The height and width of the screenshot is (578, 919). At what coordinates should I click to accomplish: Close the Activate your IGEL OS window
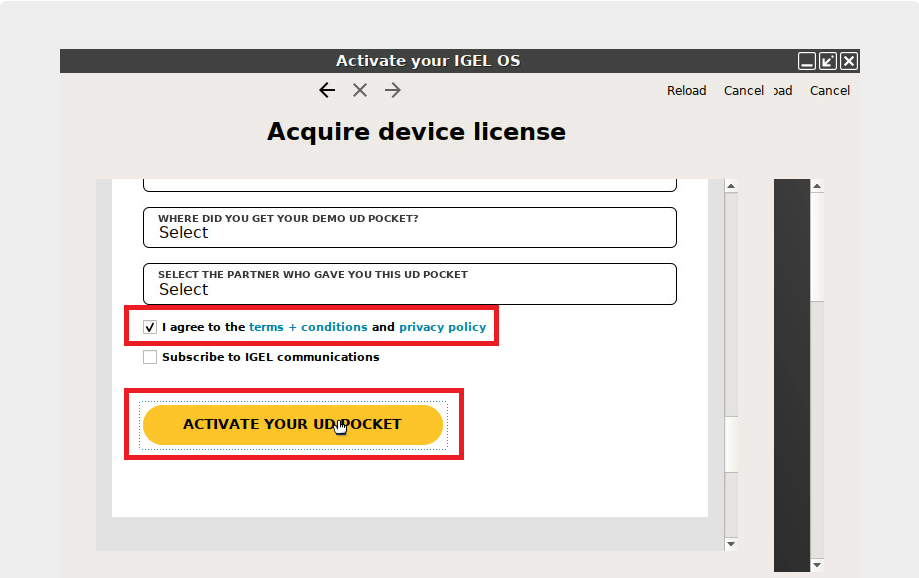coord(849,61)
